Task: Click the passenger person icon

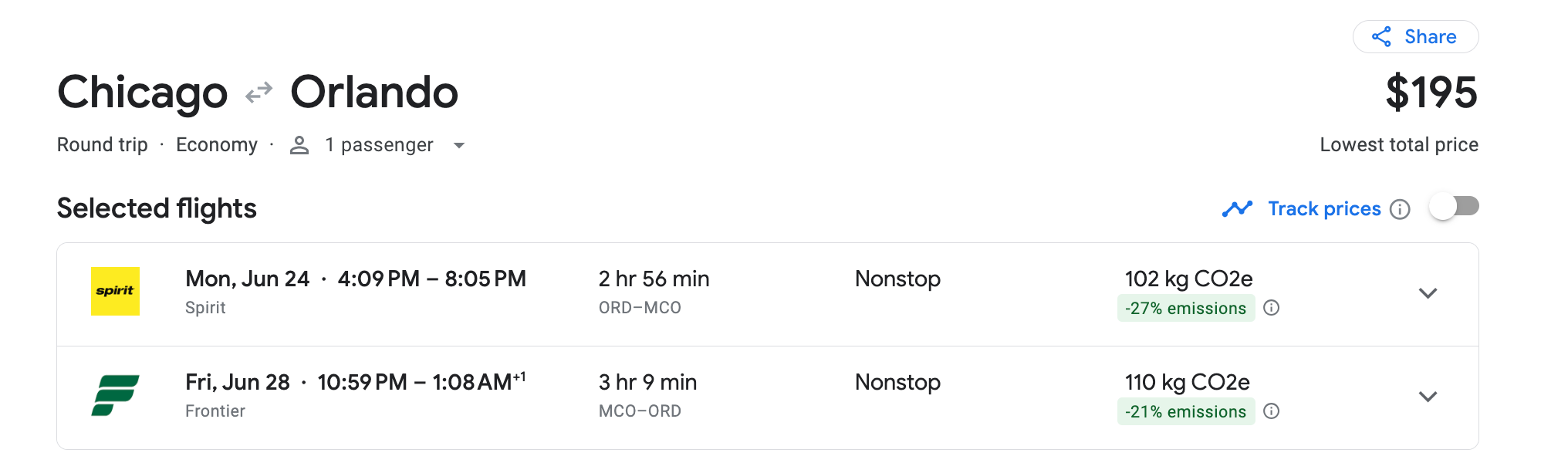Action: [x=299, y=145]
